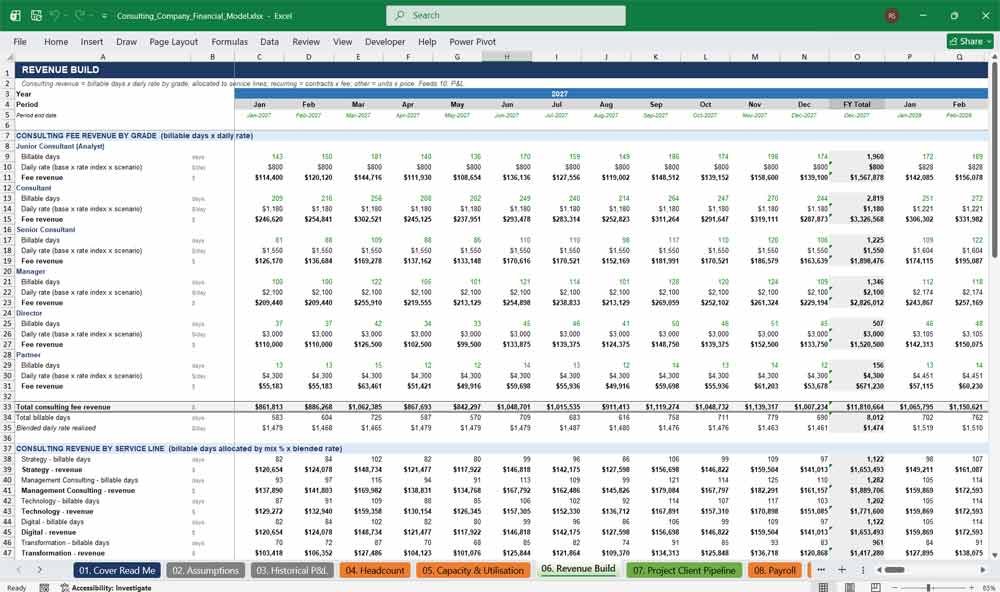The image size is (1000, 592).
Task: Open the 04. Headcount sheet tab
Action: pos(375,570)
